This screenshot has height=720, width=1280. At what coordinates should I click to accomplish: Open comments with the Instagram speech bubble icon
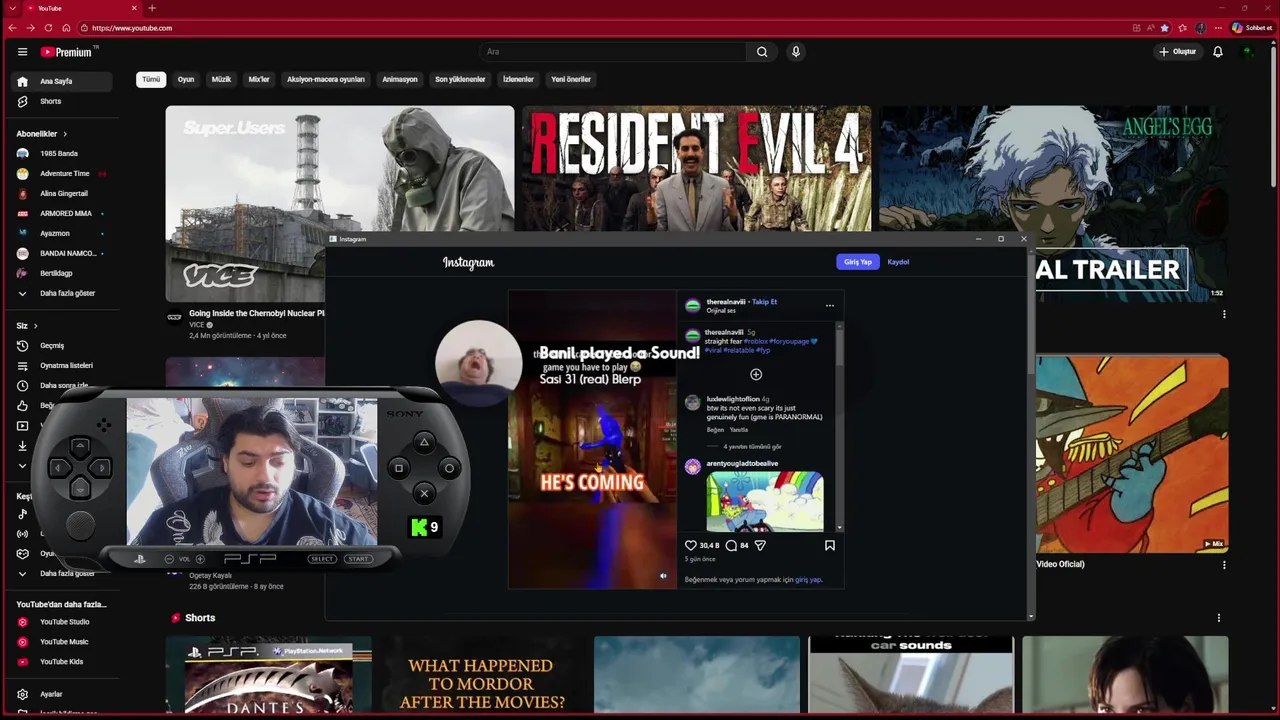pyautogui.click(x=731, y=545)
